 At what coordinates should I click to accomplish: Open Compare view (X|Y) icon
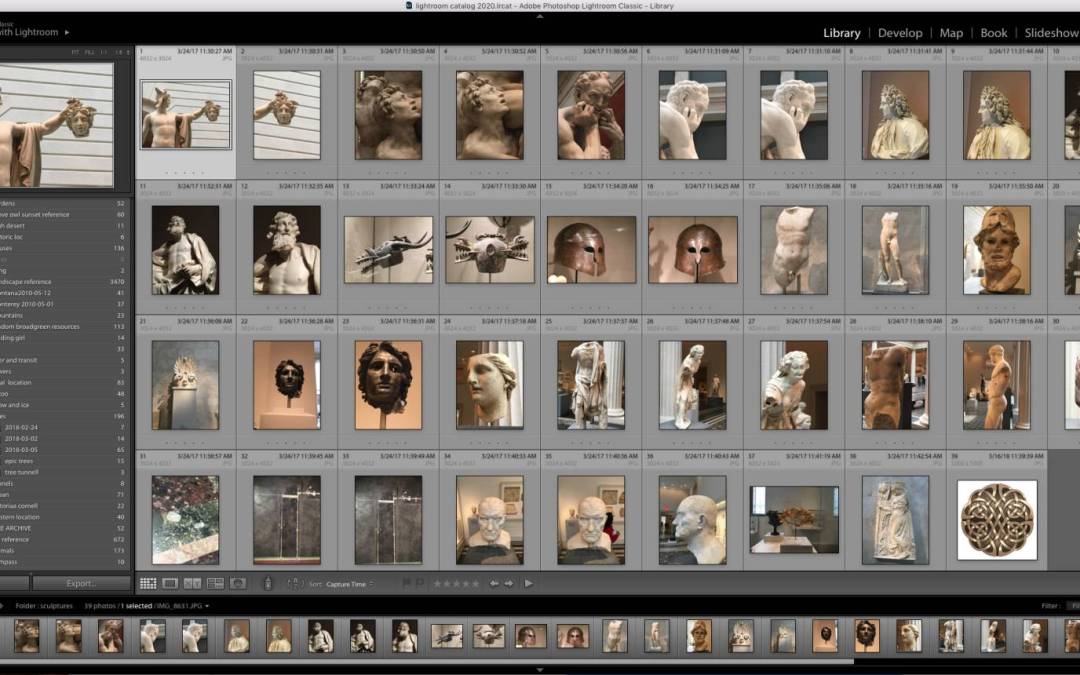coord(192,583)
